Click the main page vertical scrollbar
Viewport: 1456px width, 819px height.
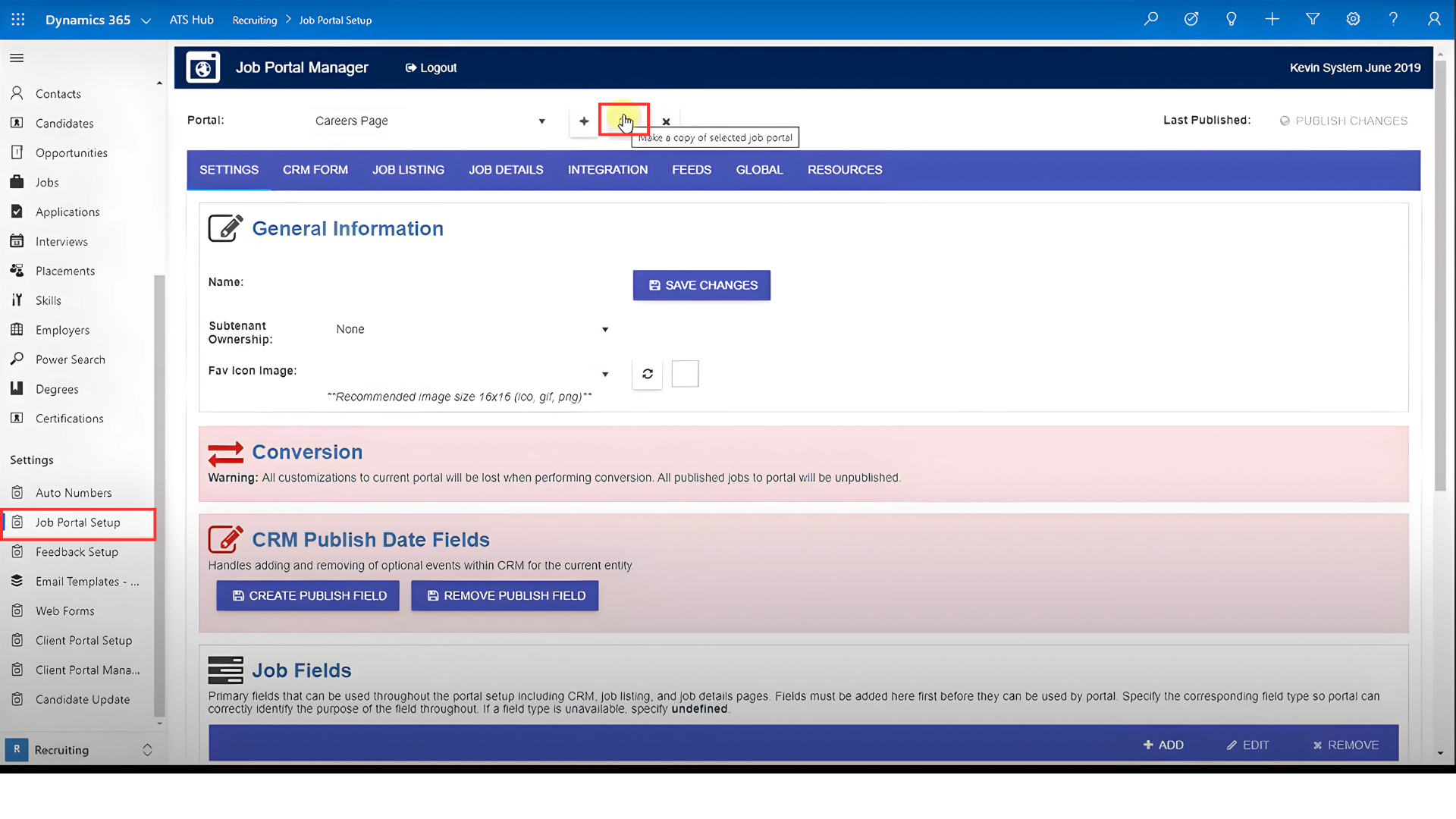[1440, 277]
